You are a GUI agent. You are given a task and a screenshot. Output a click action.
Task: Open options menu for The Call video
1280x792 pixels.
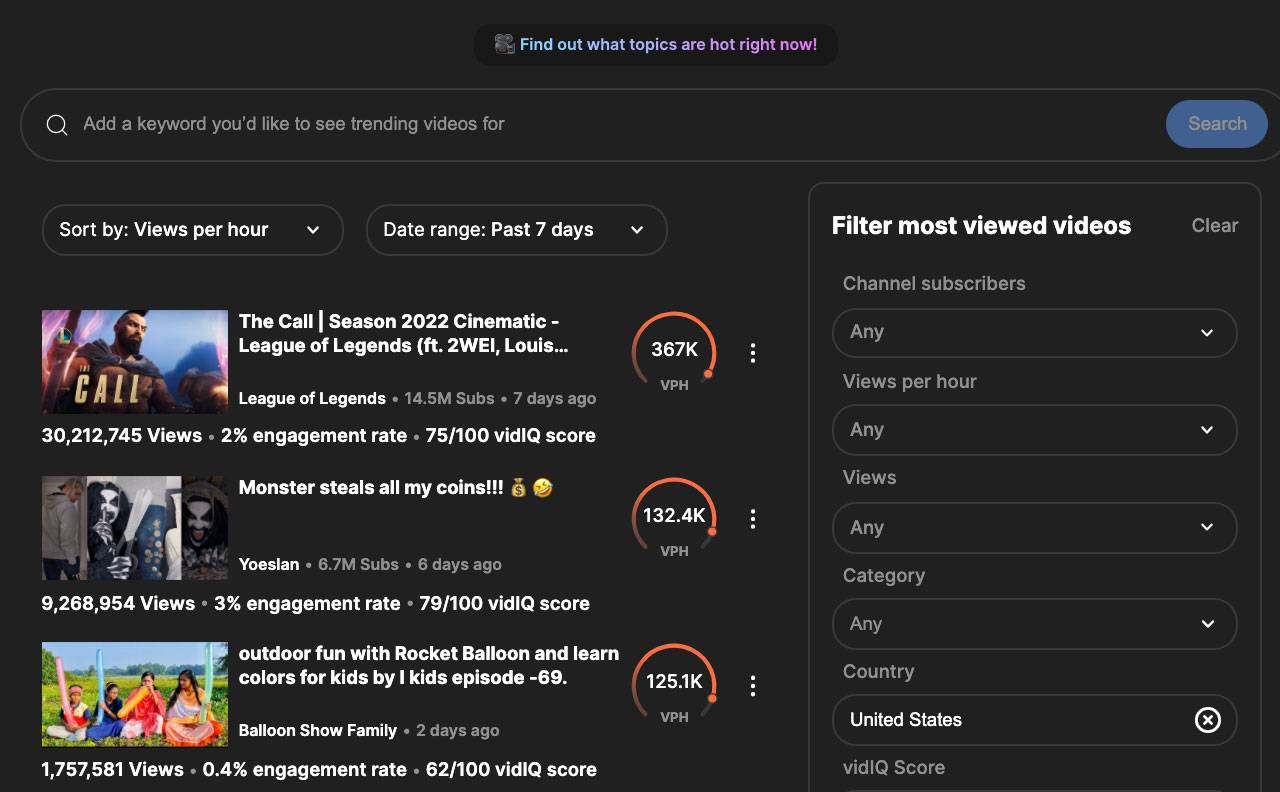click(753, 352)
